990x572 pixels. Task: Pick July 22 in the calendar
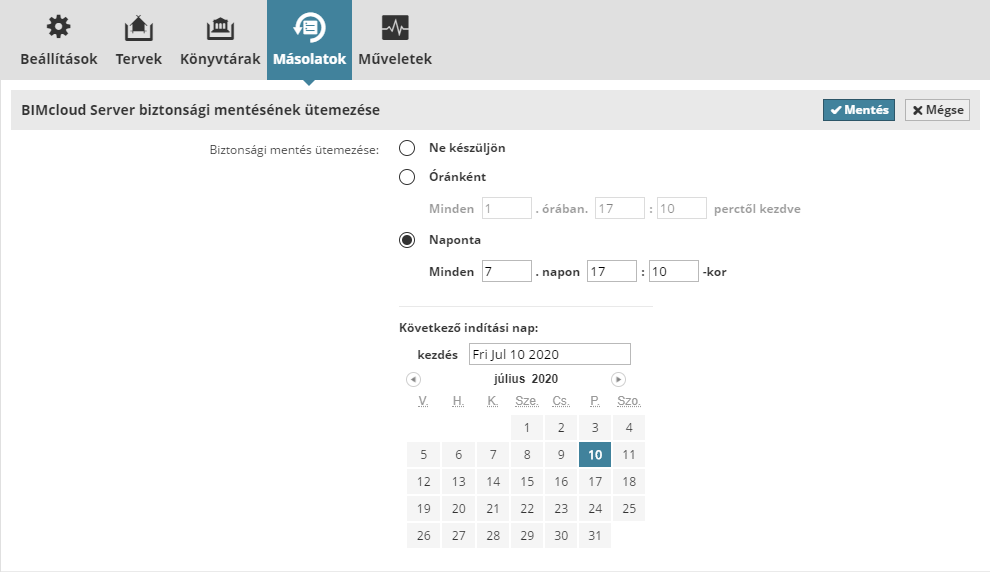[x=527, y=509]
